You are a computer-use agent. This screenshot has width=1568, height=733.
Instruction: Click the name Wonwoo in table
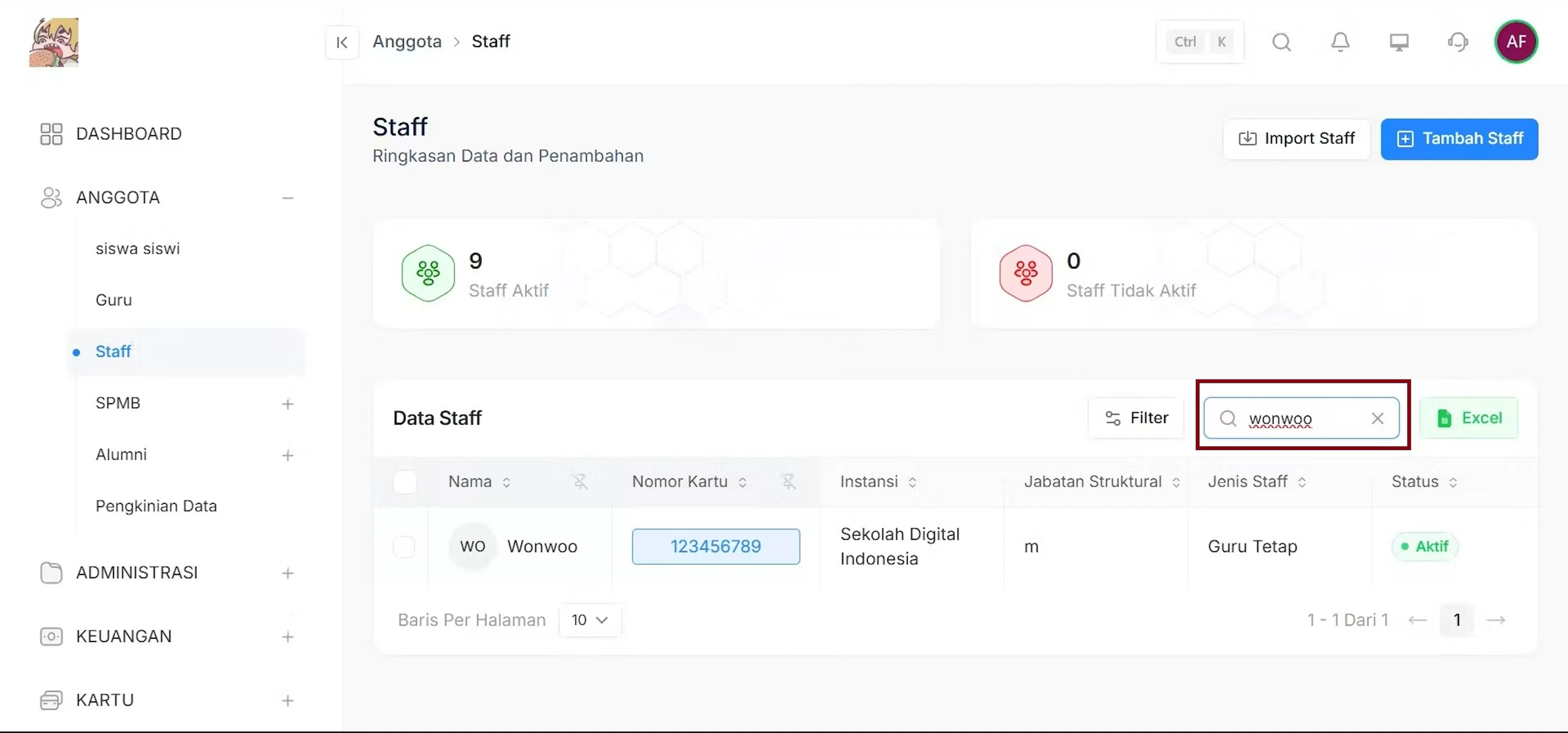(542, 547)
